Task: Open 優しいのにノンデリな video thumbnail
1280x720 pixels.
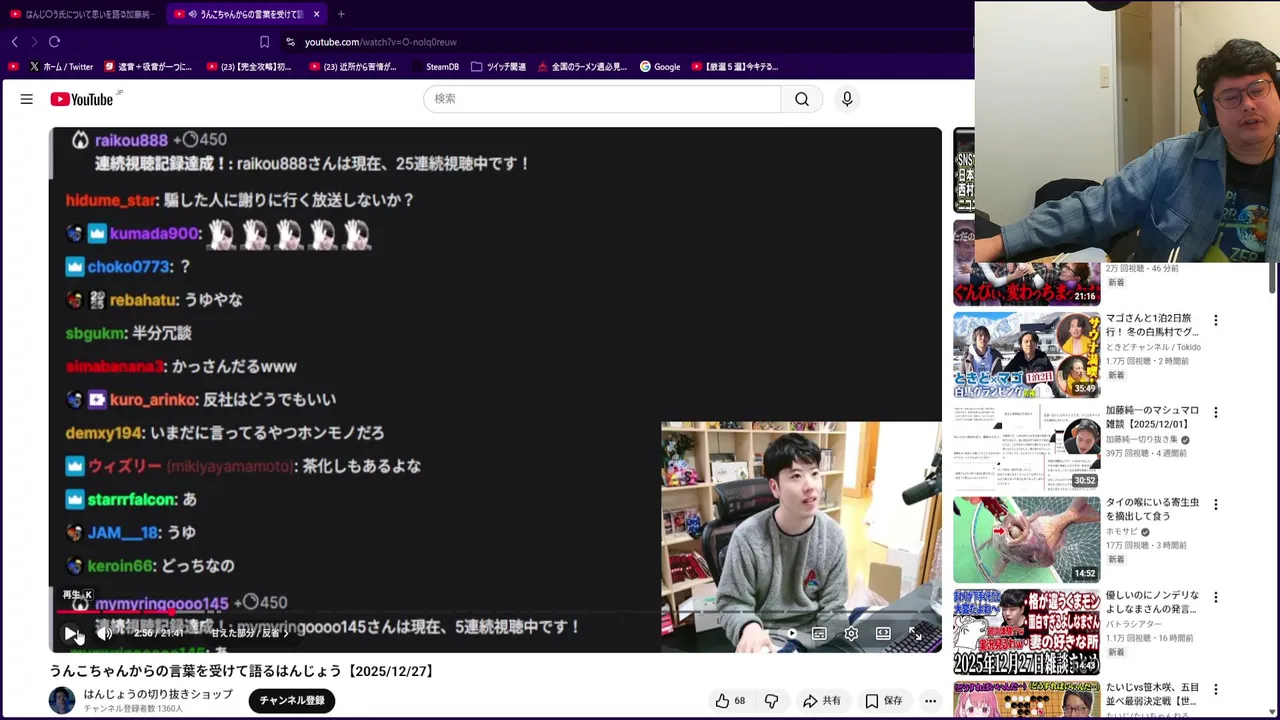Action: (x=1026, y=632)
